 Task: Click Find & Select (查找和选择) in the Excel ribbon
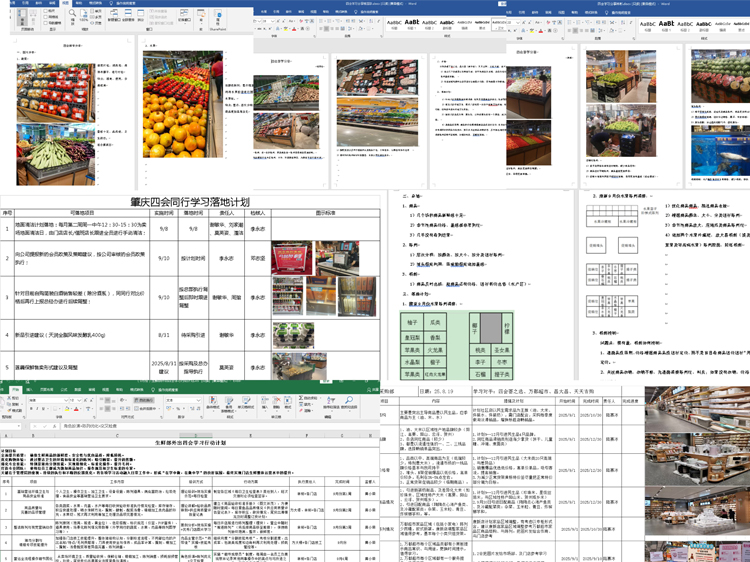pyautogui.click(x=345, y=402)
